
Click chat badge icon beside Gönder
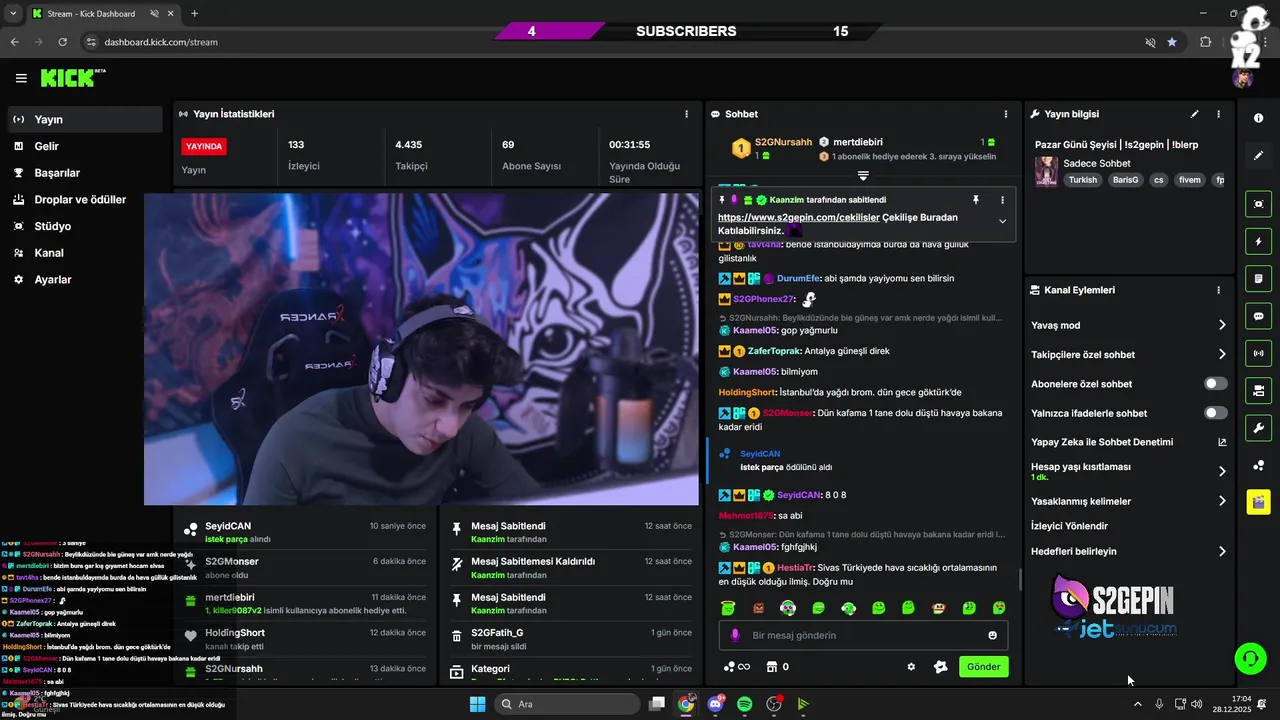tap(940, 667)
